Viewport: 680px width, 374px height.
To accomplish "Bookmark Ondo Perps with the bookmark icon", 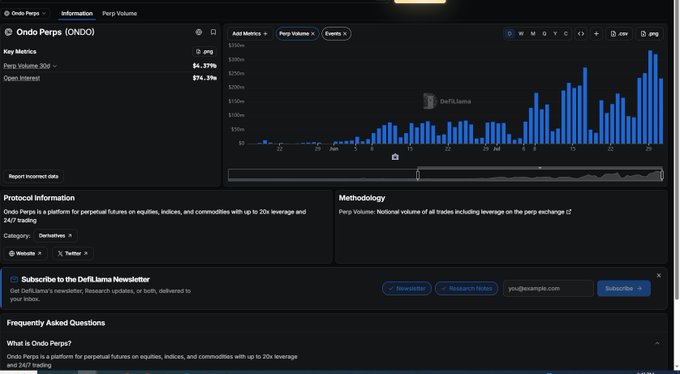I will (213, 32).
